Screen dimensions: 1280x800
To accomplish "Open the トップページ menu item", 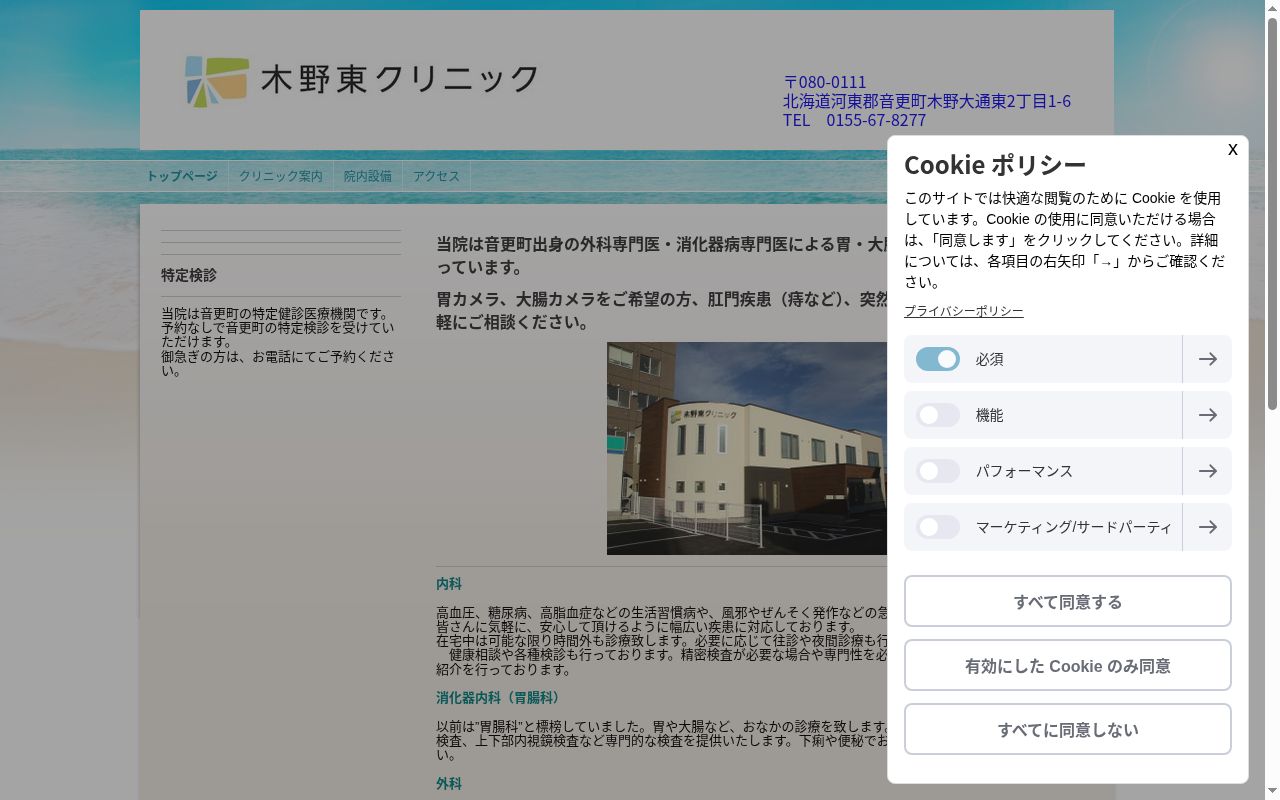I will (182, 176).
